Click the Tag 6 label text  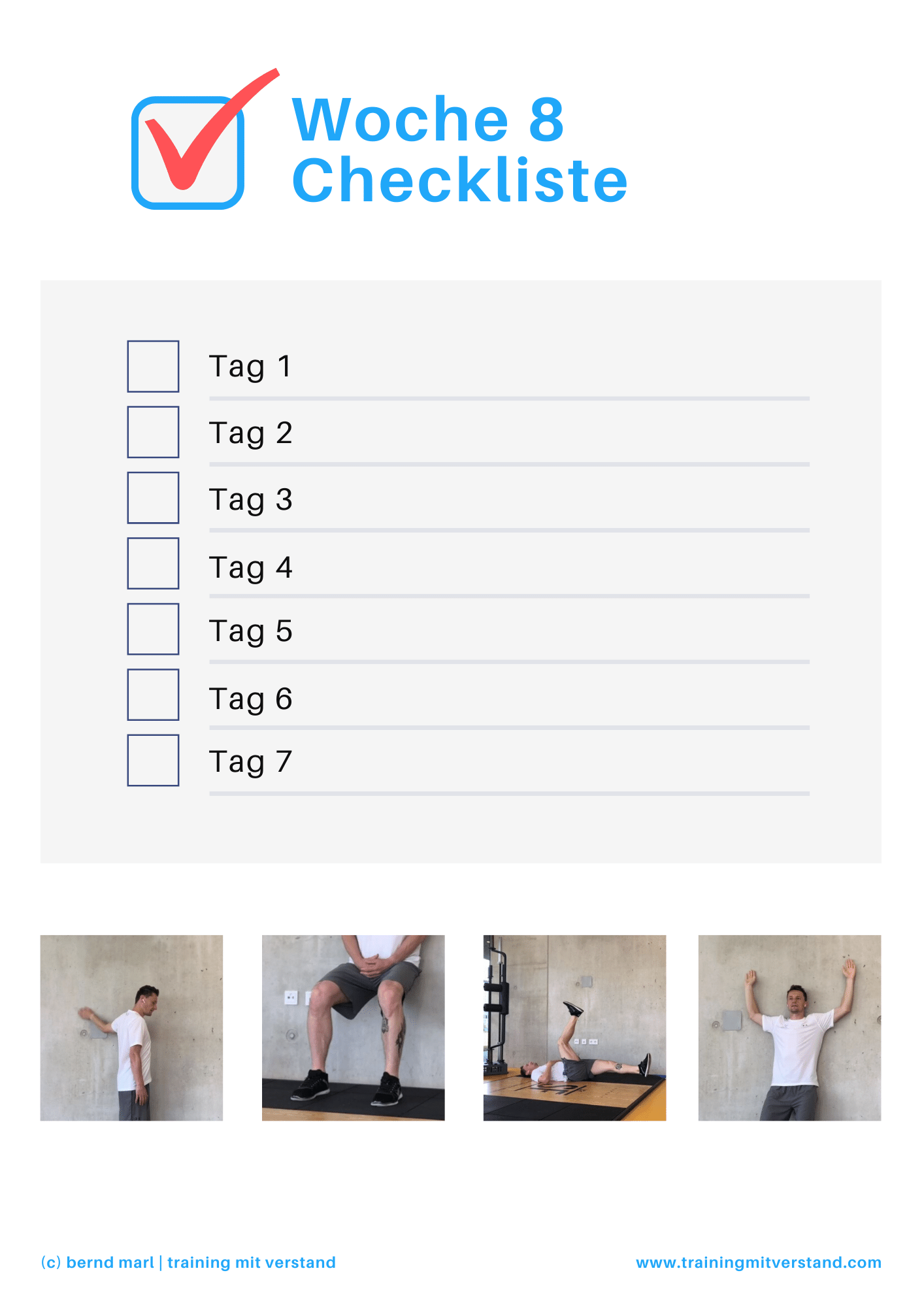(250, 700)
